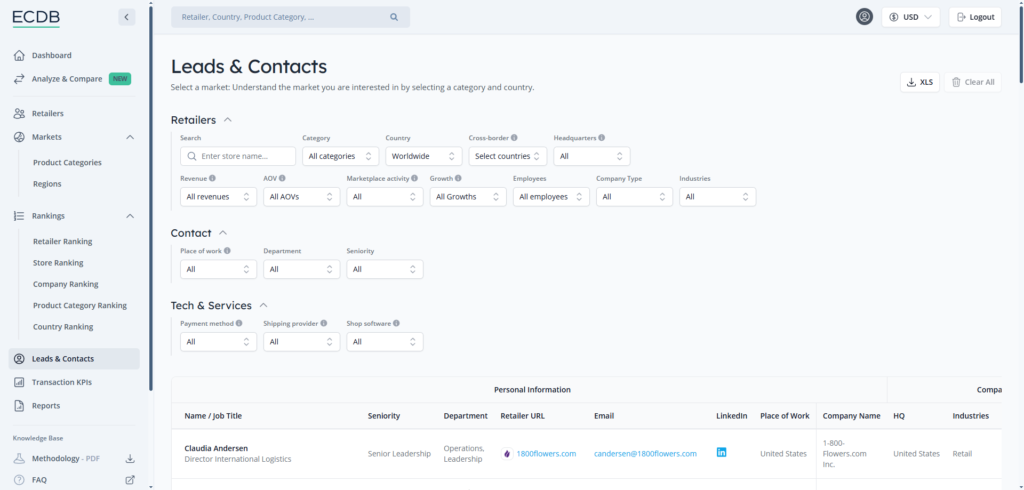1024x490 pixels.
Task: Click the user profile avatar icon
Action: [864, 17]
